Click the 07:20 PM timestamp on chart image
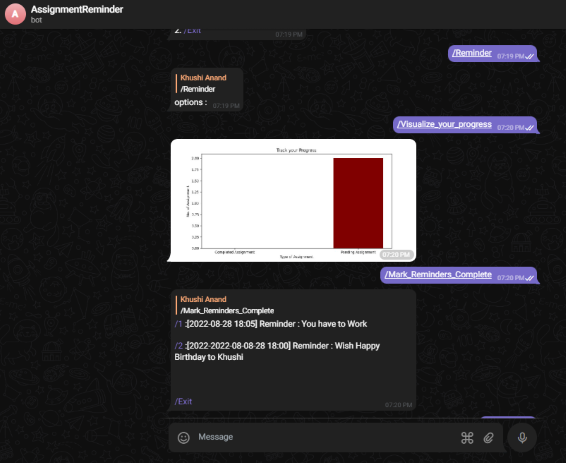The image size is (566, 463). pyautogui.click(x=396, y=255)
